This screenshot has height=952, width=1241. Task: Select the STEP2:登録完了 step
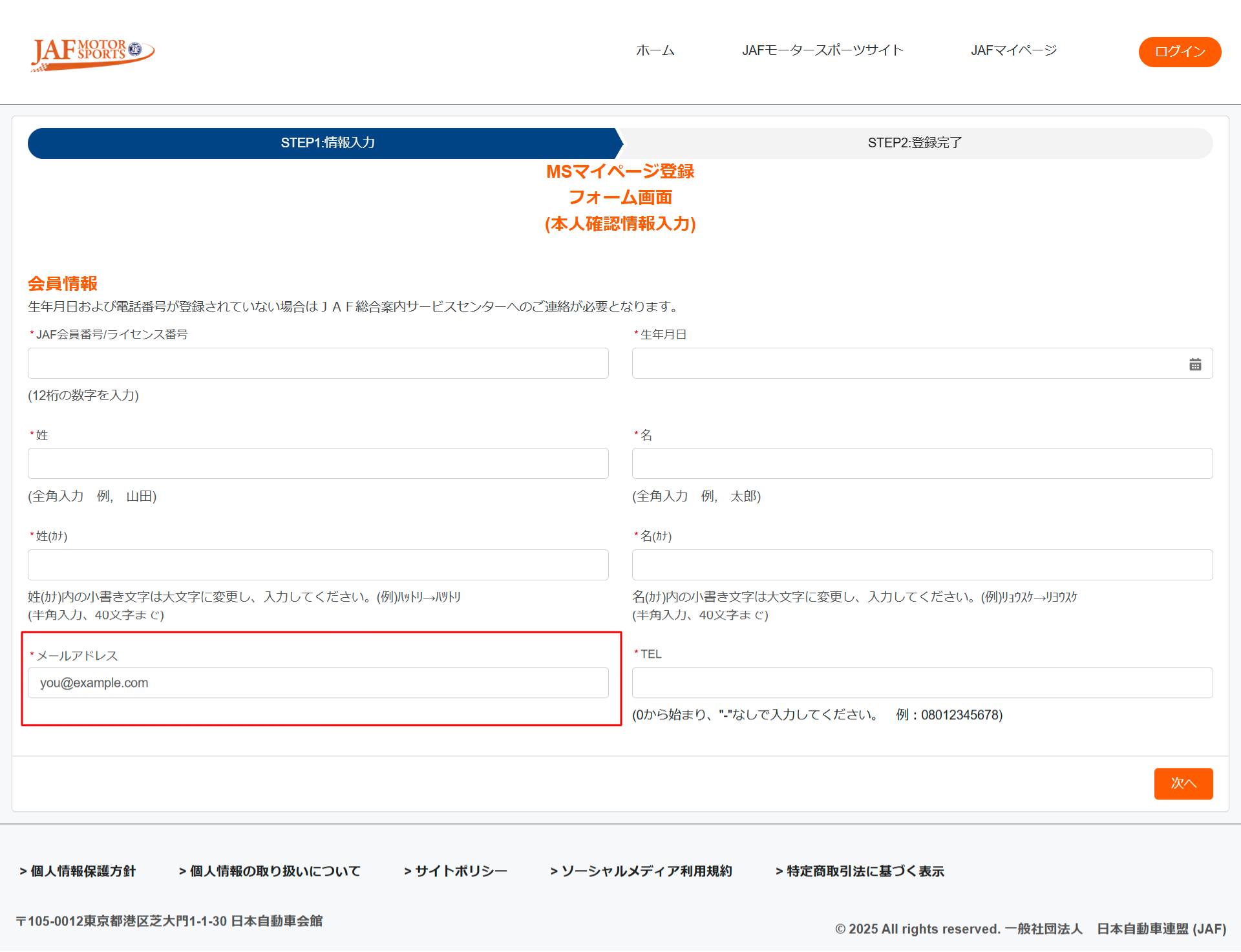915,143
